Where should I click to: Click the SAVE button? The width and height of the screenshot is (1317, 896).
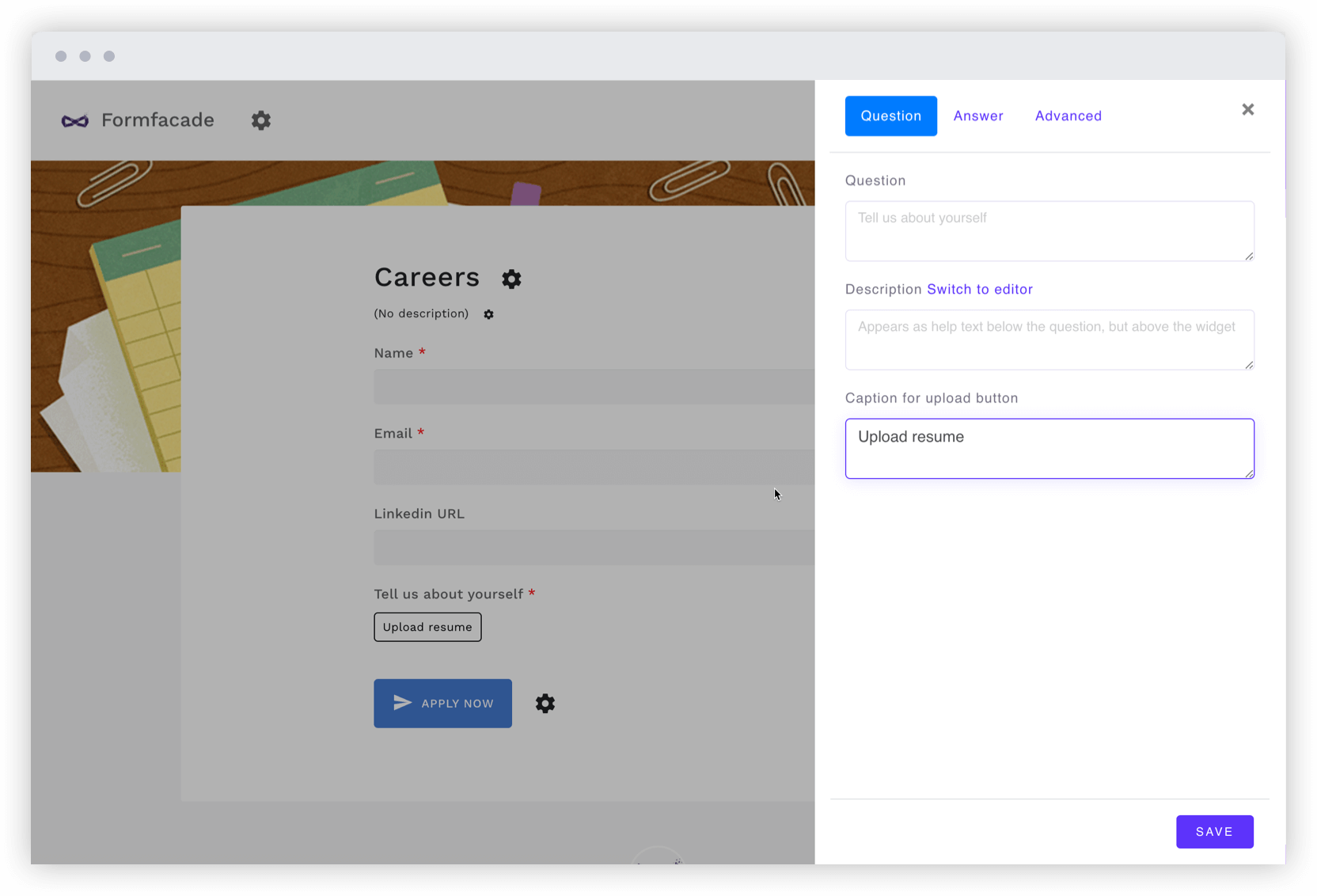pos(1214,831)
